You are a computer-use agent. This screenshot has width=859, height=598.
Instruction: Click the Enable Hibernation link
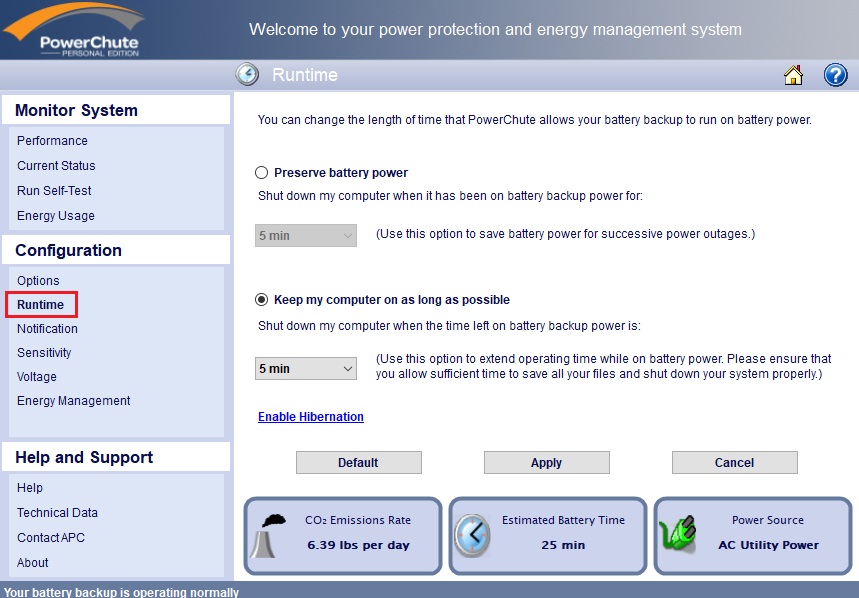(x=311, y=417)
